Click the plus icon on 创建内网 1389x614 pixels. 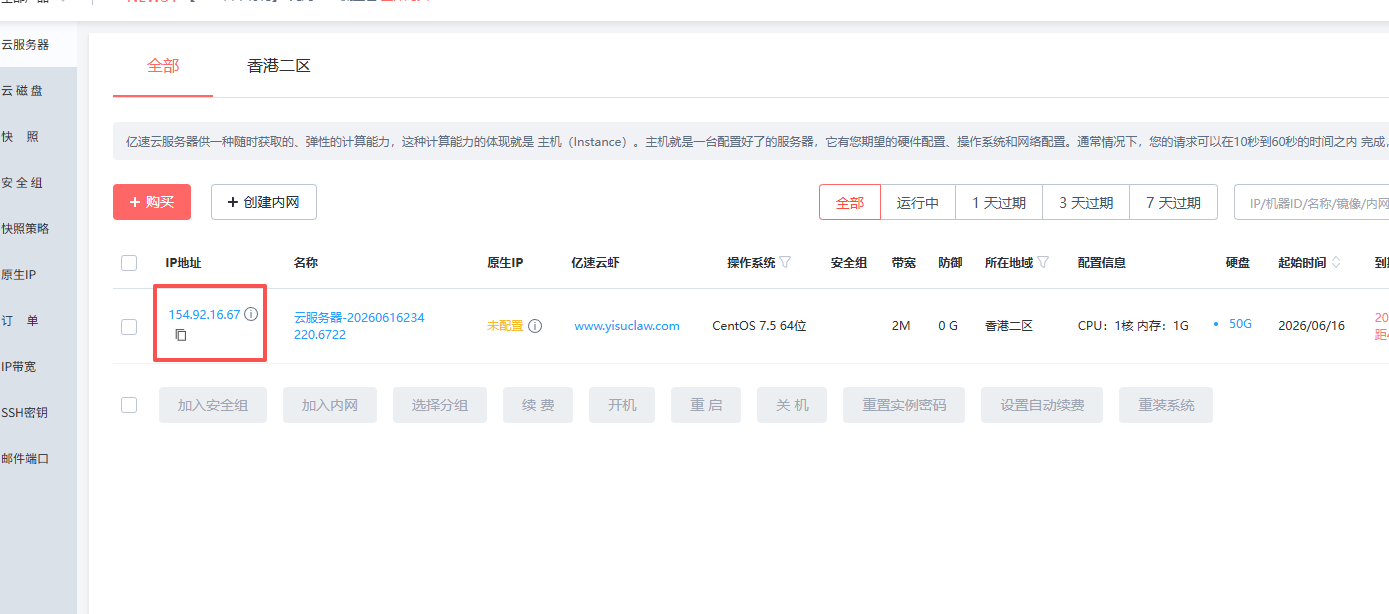[233, 202]
